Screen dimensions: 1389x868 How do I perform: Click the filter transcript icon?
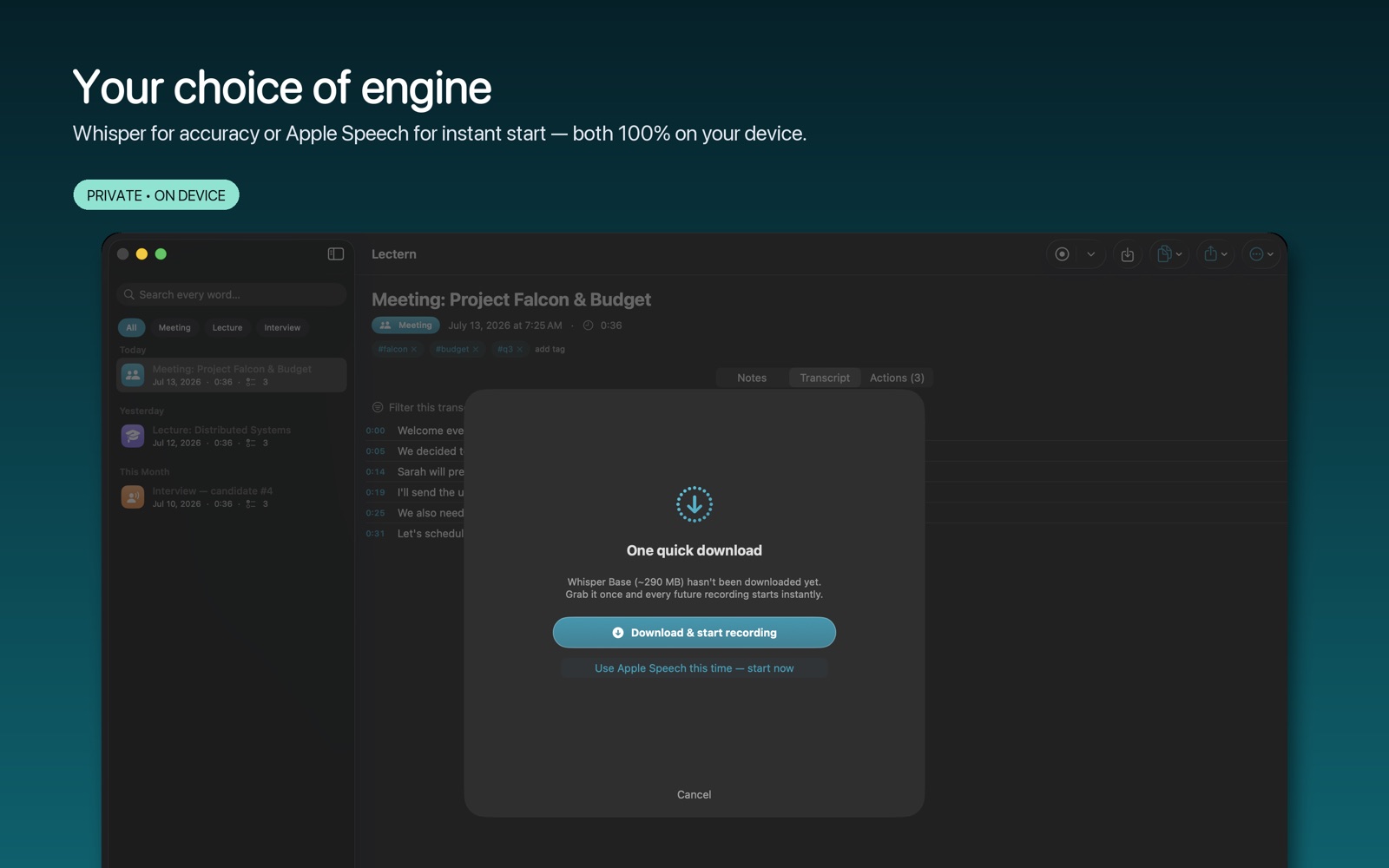[378, 407]
